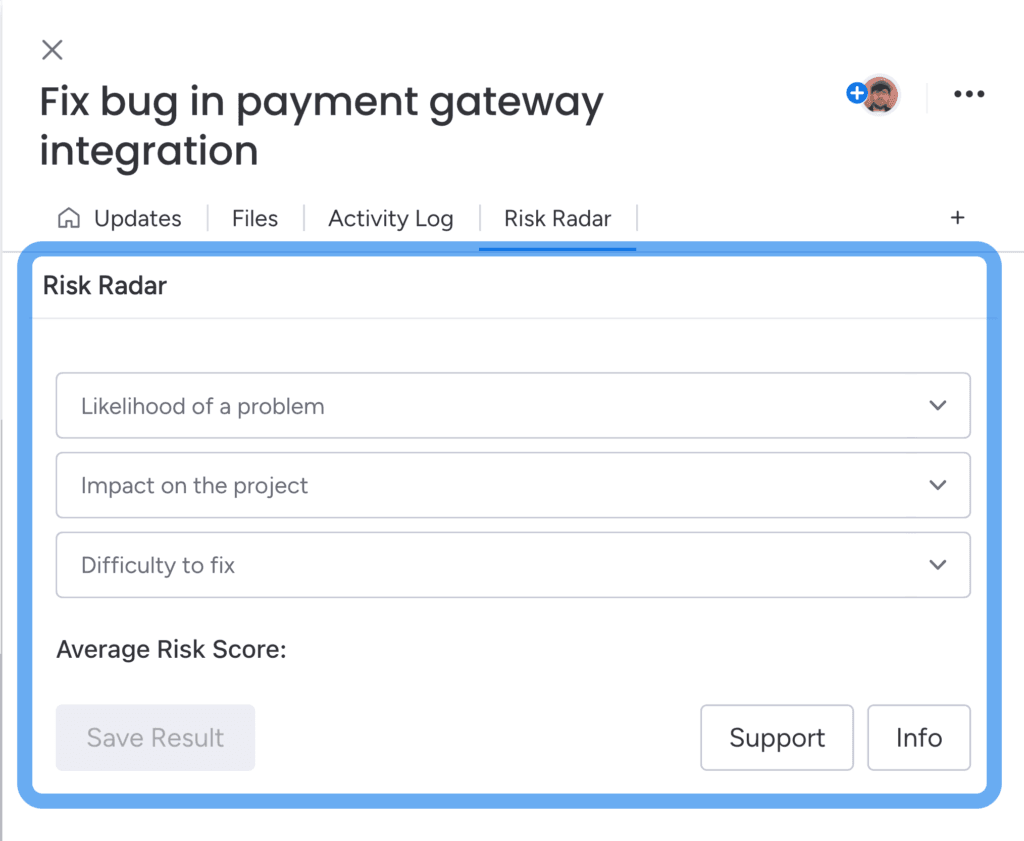Open the three-dots more options menu

(969, 94)
